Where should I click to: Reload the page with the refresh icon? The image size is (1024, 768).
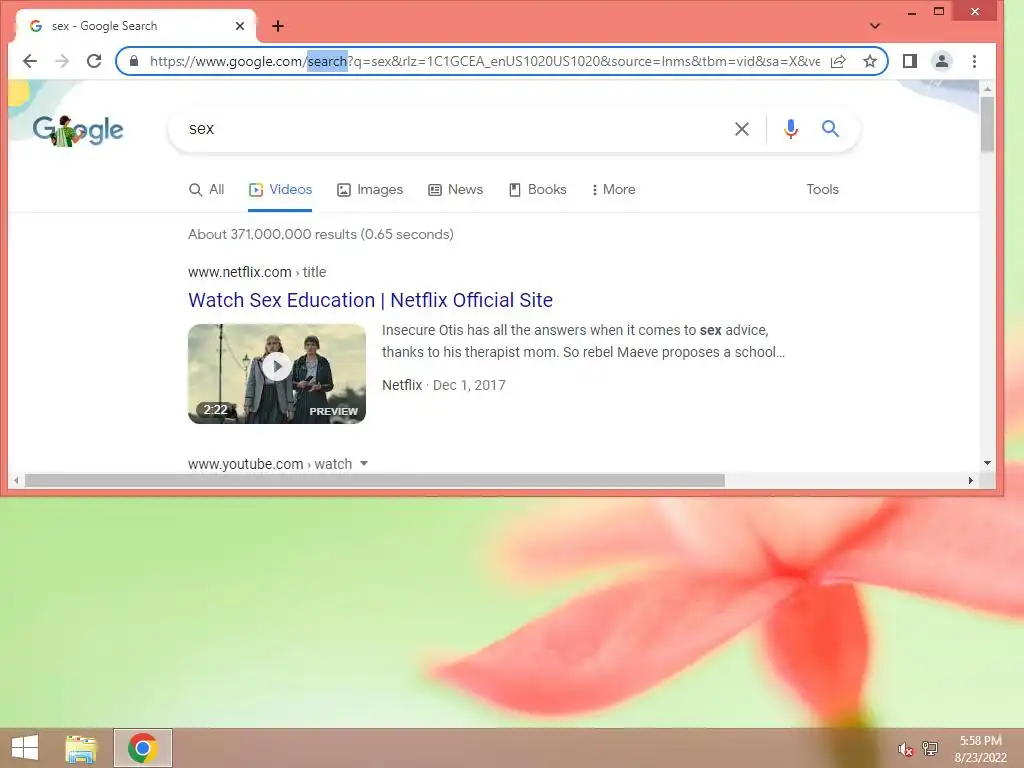point(94,61)
